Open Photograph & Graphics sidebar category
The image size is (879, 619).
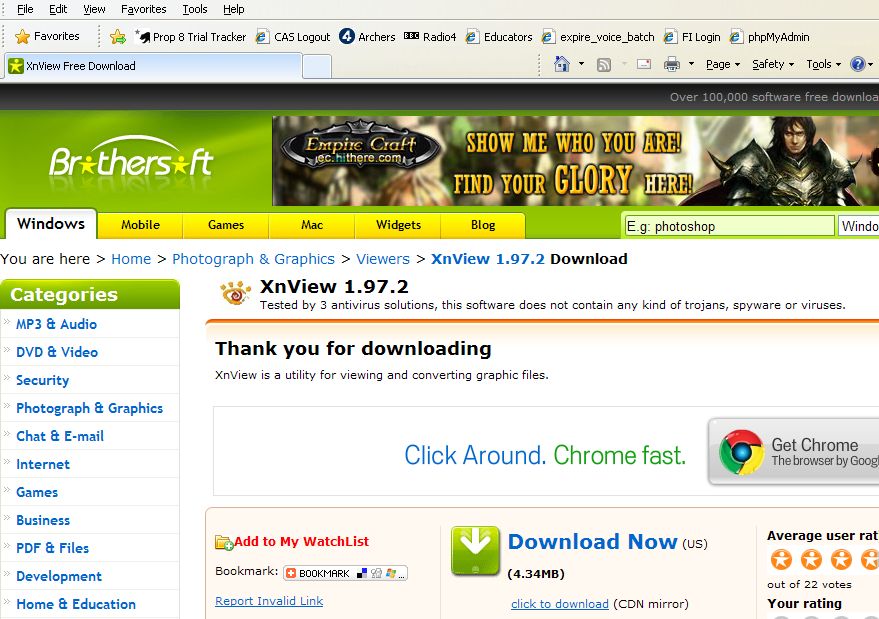click(x=89, y=408)
